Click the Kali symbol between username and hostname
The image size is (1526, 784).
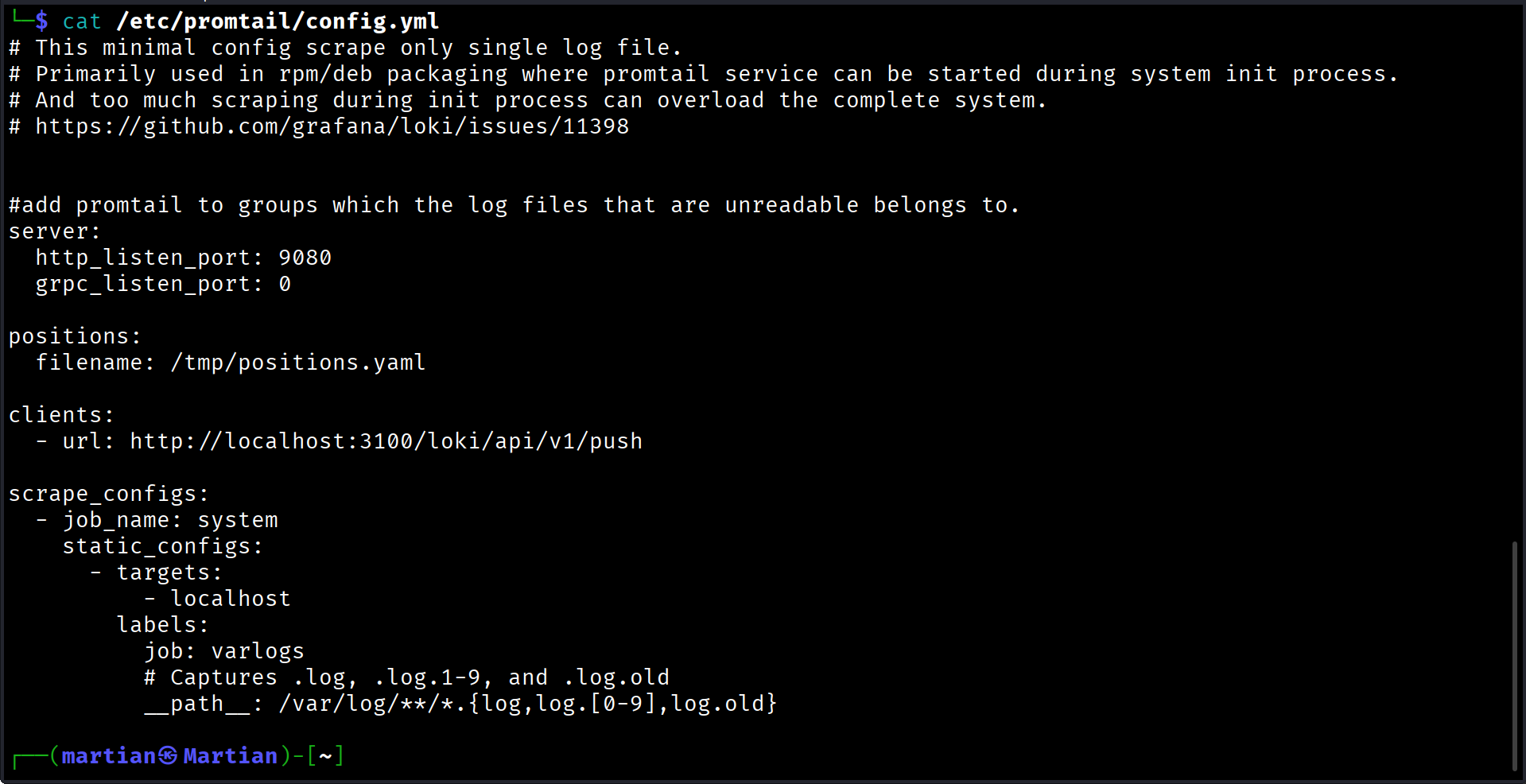168,755
